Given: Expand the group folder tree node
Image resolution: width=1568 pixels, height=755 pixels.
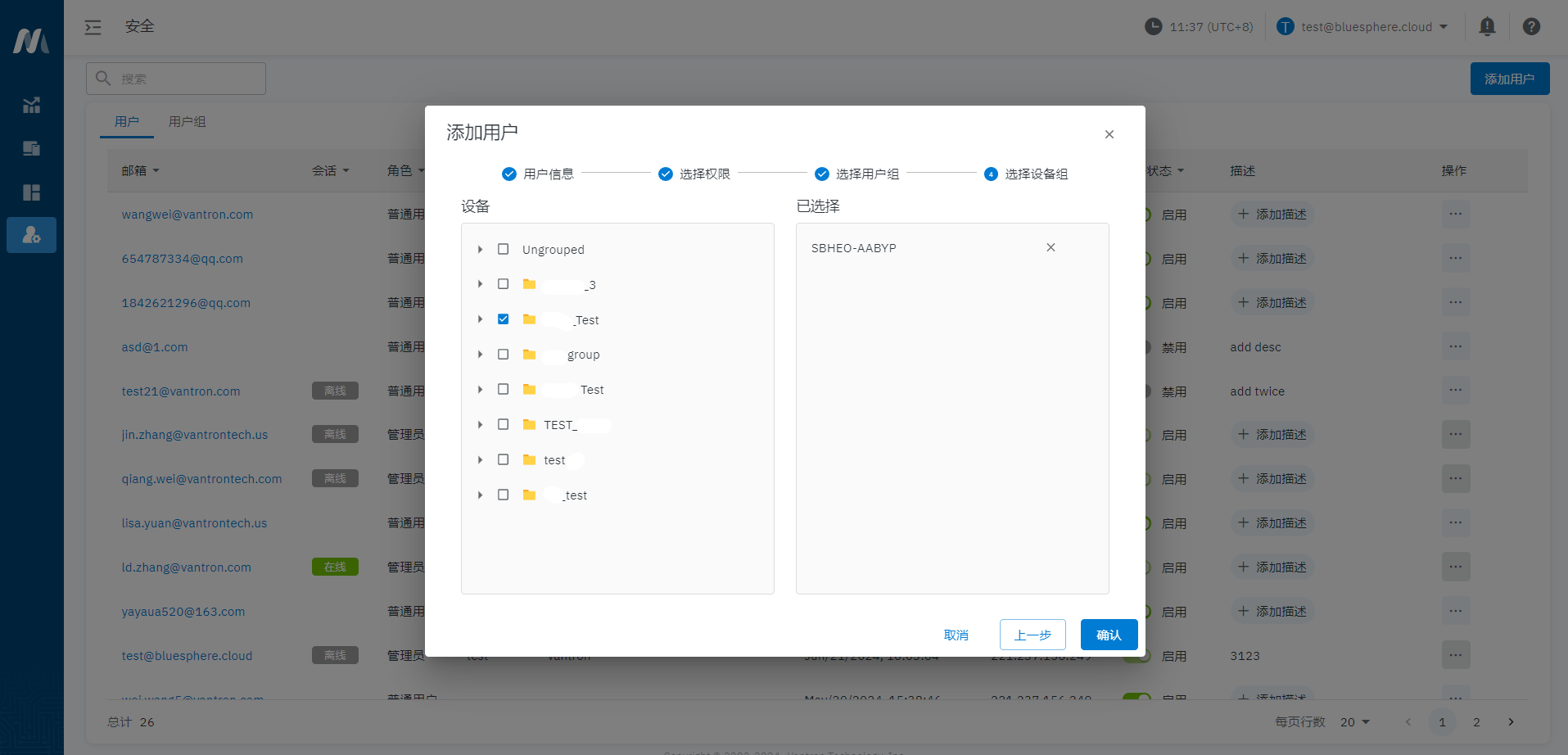Looking at the screenshot, I should 480,355.
